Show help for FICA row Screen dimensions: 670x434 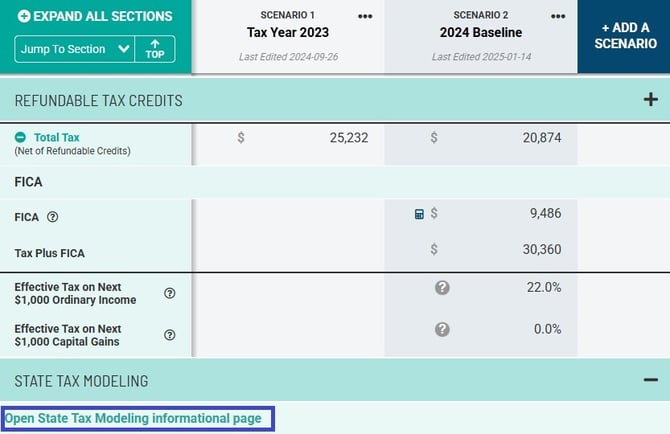[53, 216]
